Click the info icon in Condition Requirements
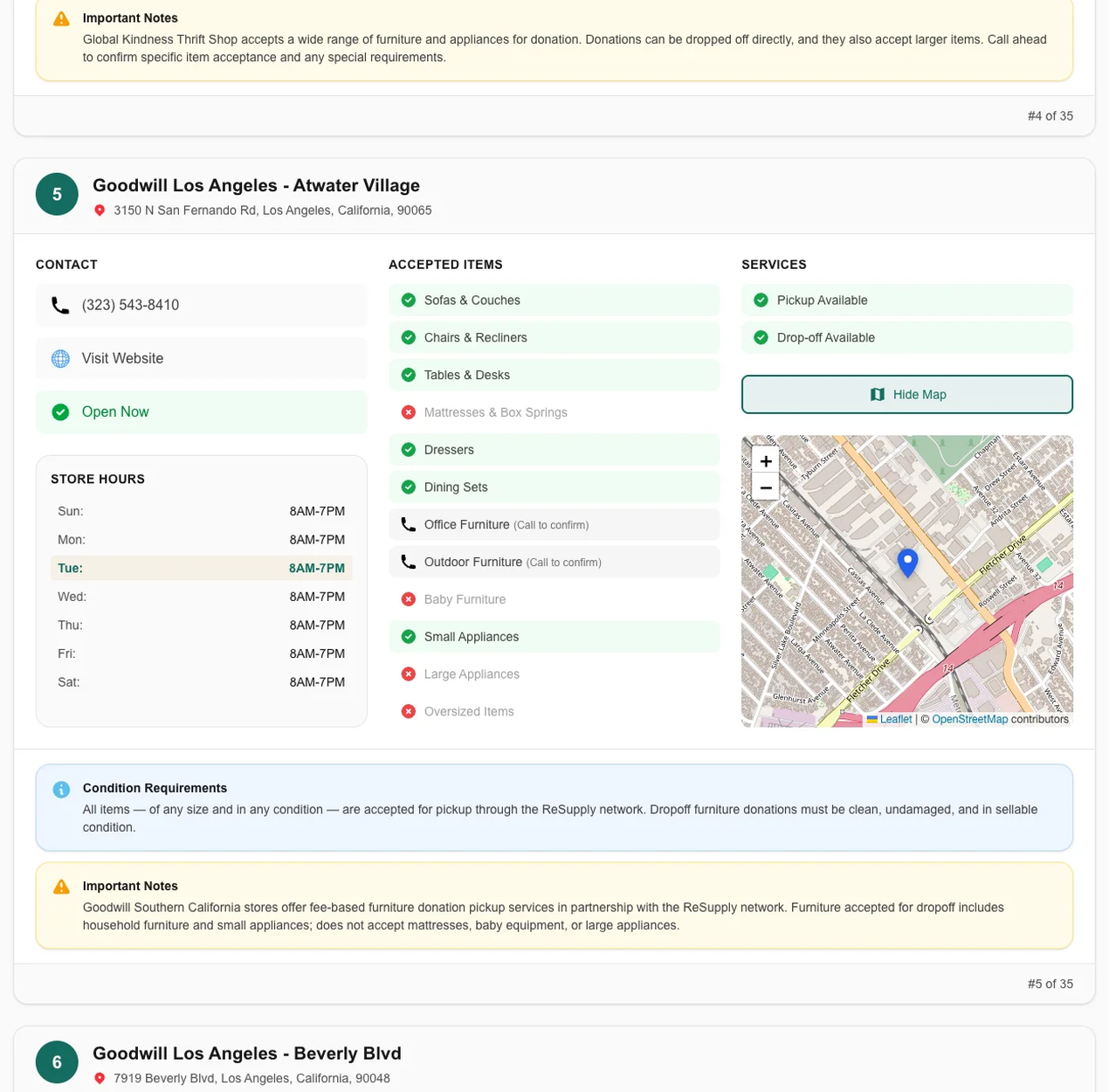Image resolution: width=1109 pixels, height=1092 pixels. click(x=60, y=789)
